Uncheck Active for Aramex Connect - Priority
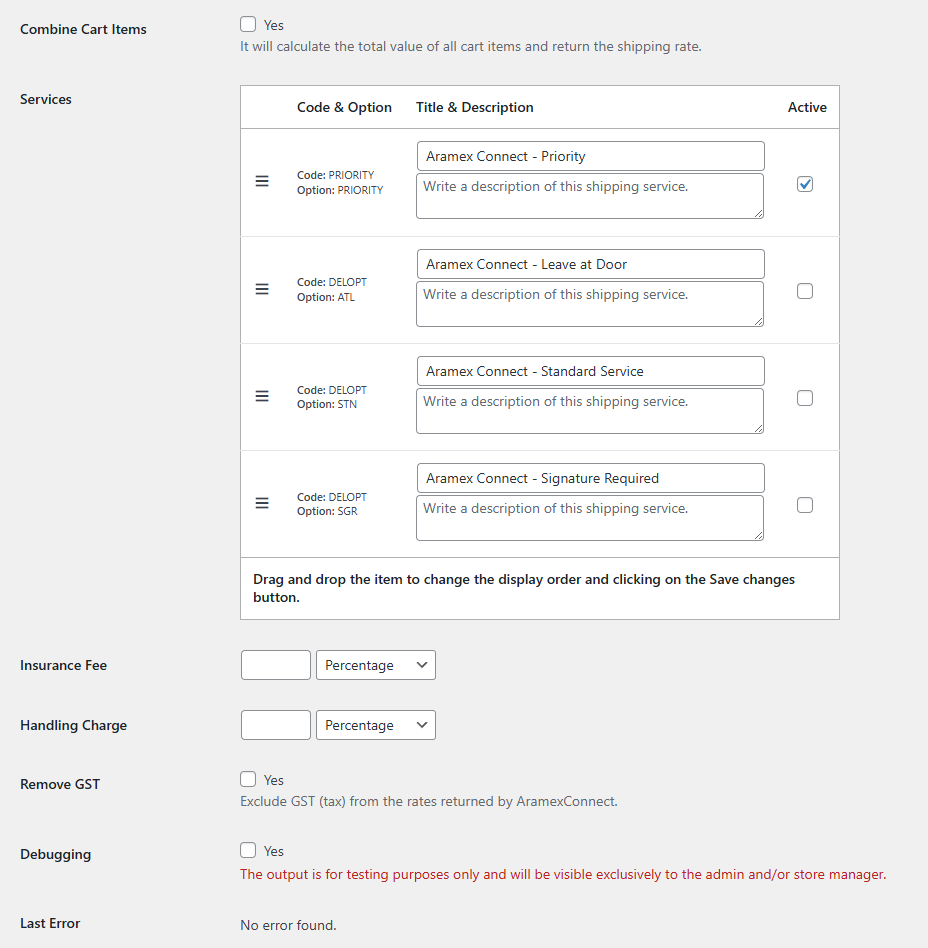The height and width of the screenshot is (948, 928). [x=805, y=184]
